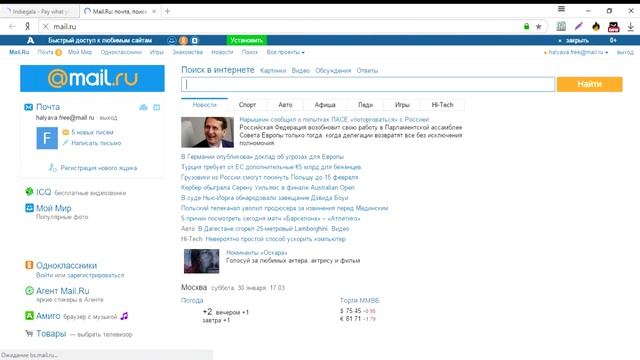Switch to the Indiegala browser tab
Viewport: 640px width, 360px height.
click(40, 11)
